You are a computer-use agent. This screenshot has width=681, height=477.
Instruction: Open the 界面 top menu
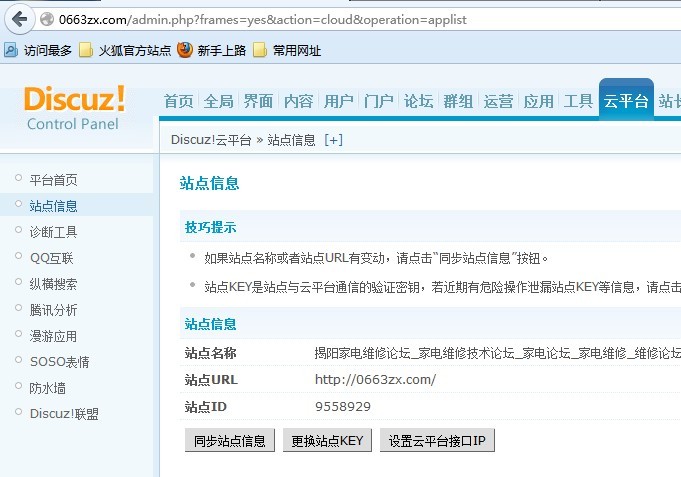pyautogui.click(x=258, y=101)
